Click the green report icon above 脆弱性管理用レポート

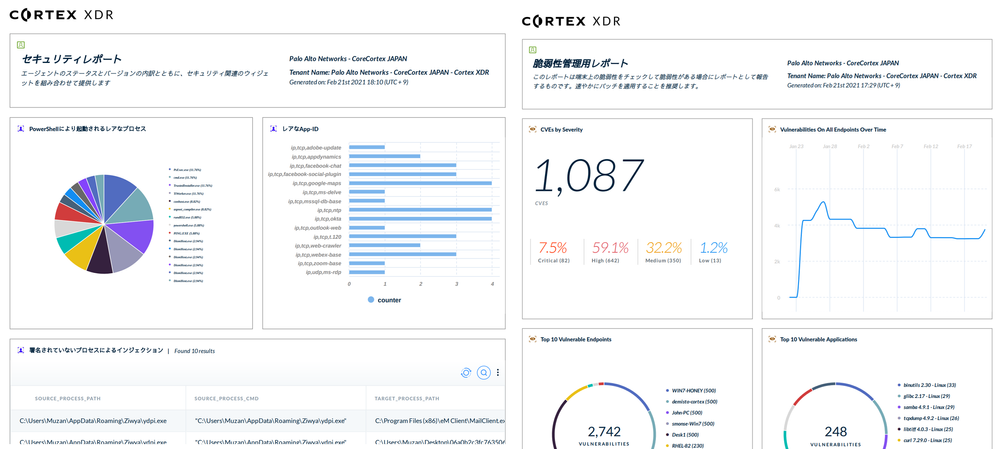[x=533, y=49]
